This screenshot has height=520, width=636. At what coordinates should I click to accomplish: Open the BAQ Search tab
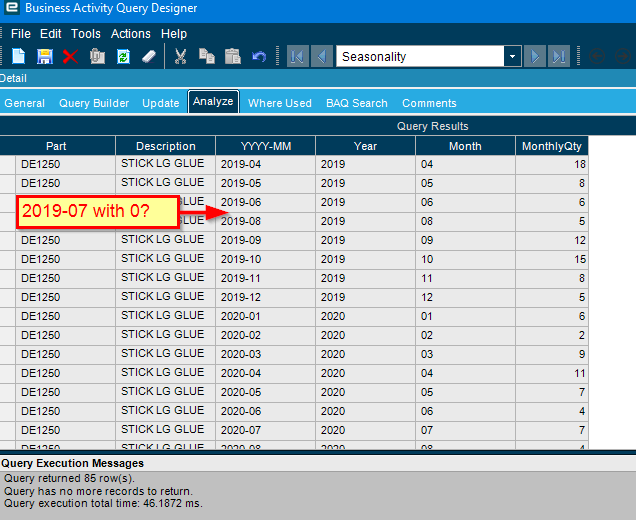357,103
